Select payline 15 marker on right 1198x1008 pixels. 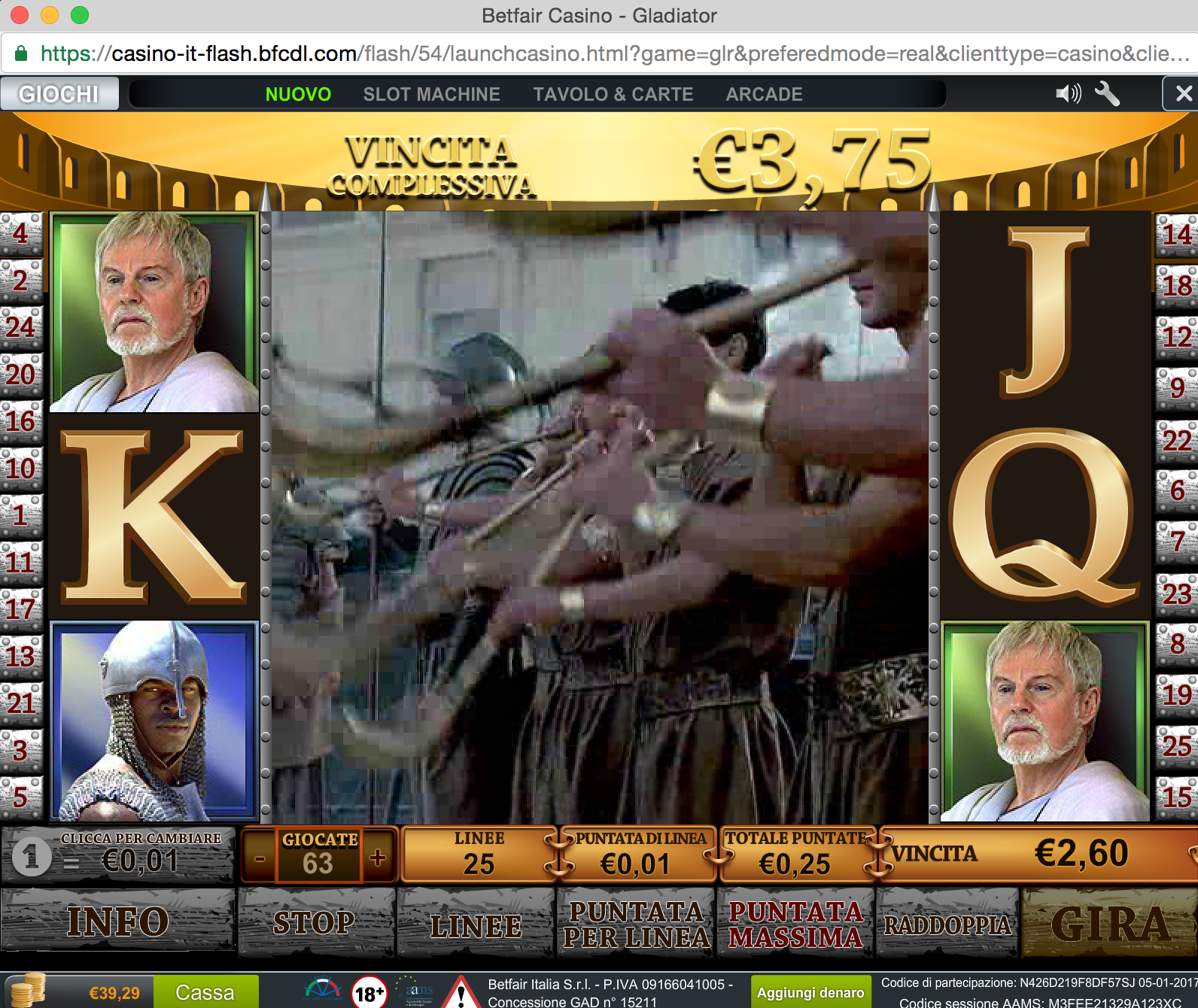[1177, 797]
